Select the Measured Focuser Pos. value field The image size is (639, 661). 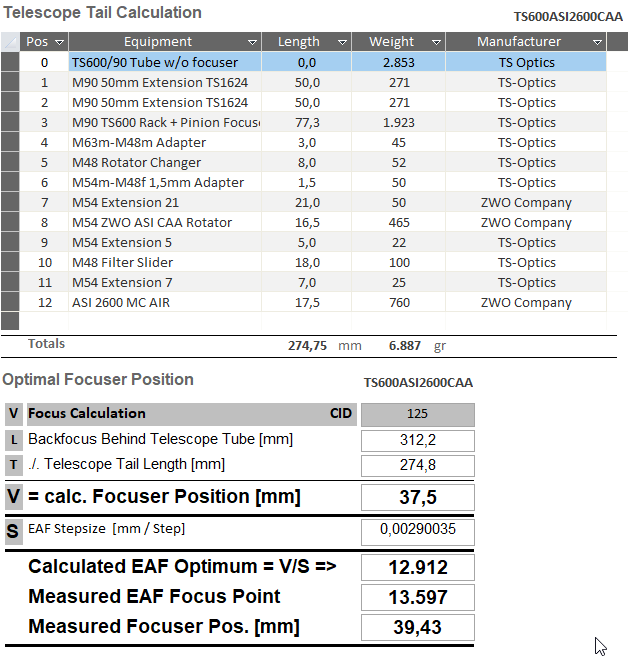[x=417, y=628]
